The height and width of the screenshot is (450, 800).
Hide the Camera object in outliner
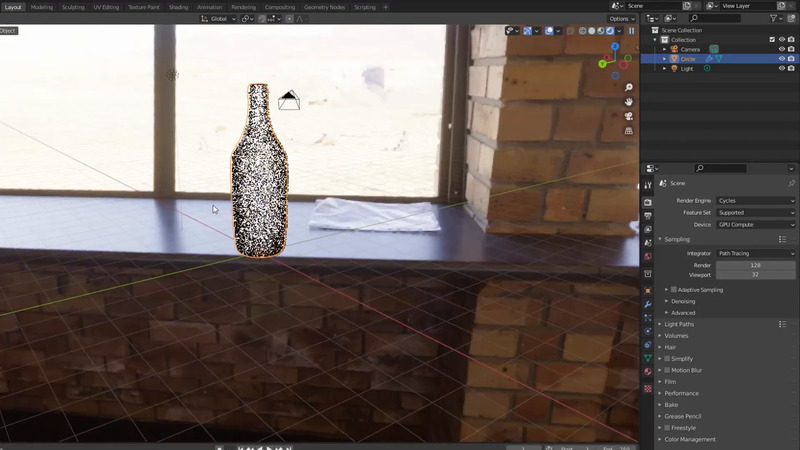tap(782, 49)
